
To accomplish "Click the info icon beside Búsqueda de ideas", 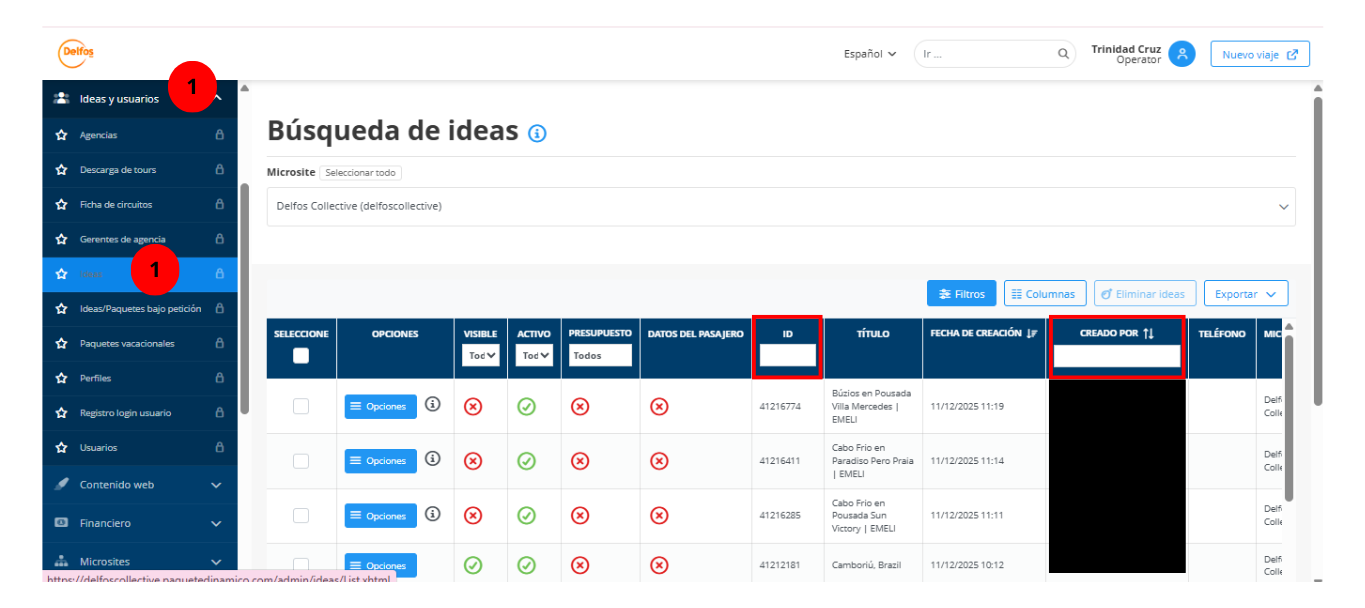I will (537, 133).
